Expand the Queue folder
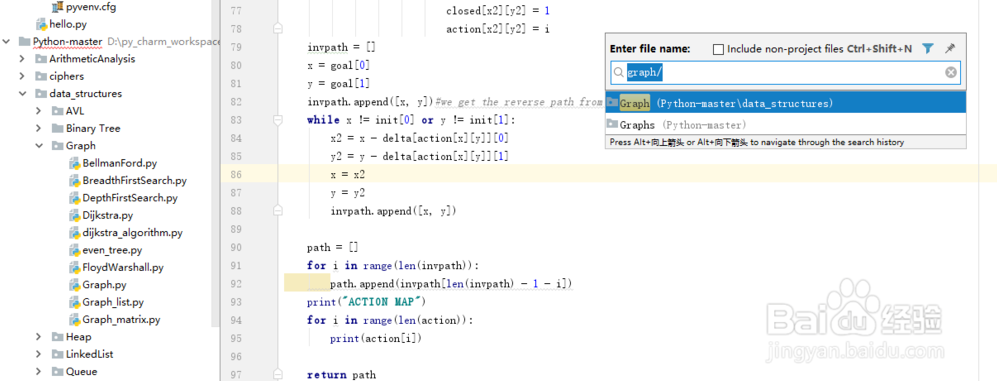 pos(39,371)
